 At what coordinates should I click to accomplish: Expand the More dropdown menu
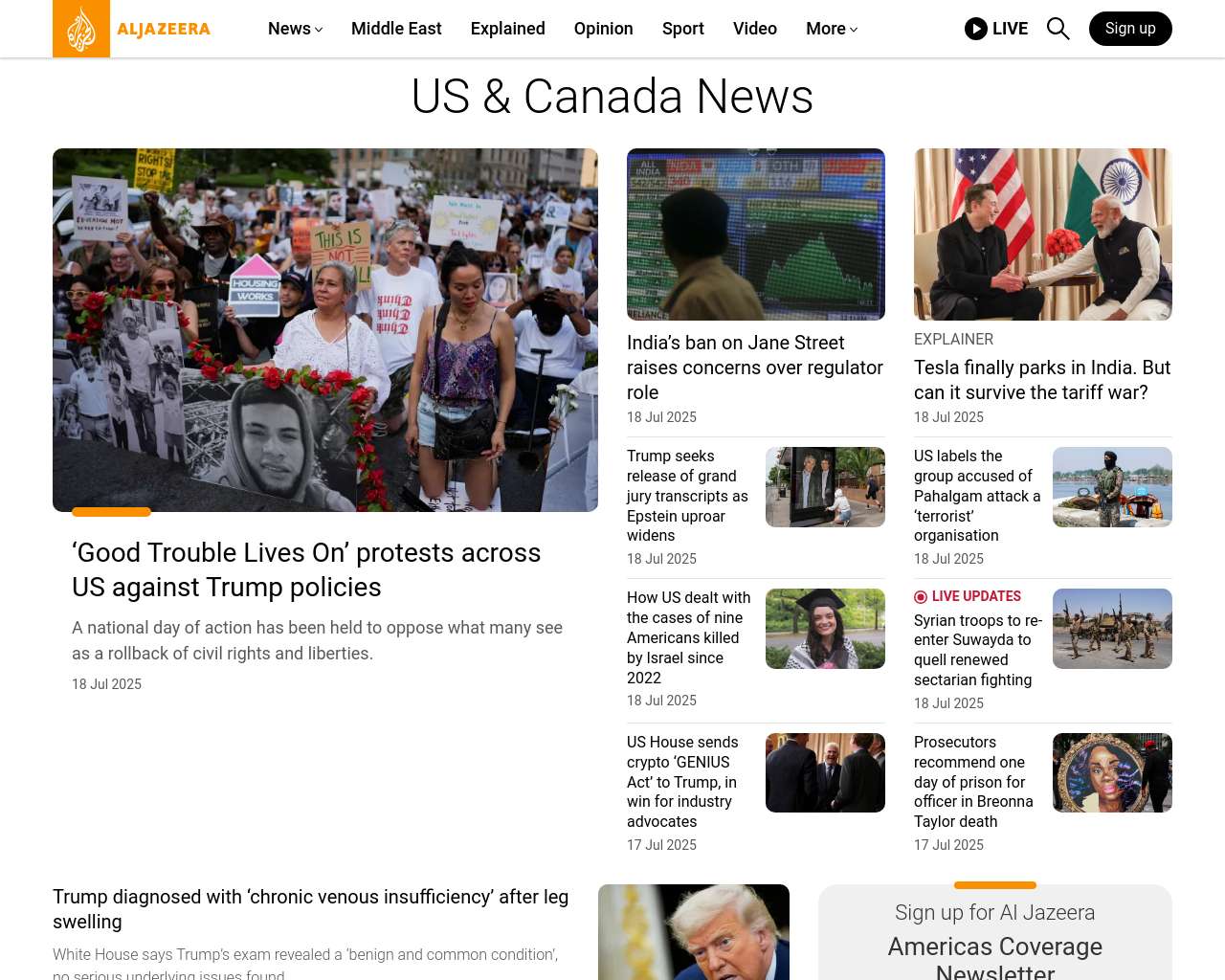pos(832,29)
